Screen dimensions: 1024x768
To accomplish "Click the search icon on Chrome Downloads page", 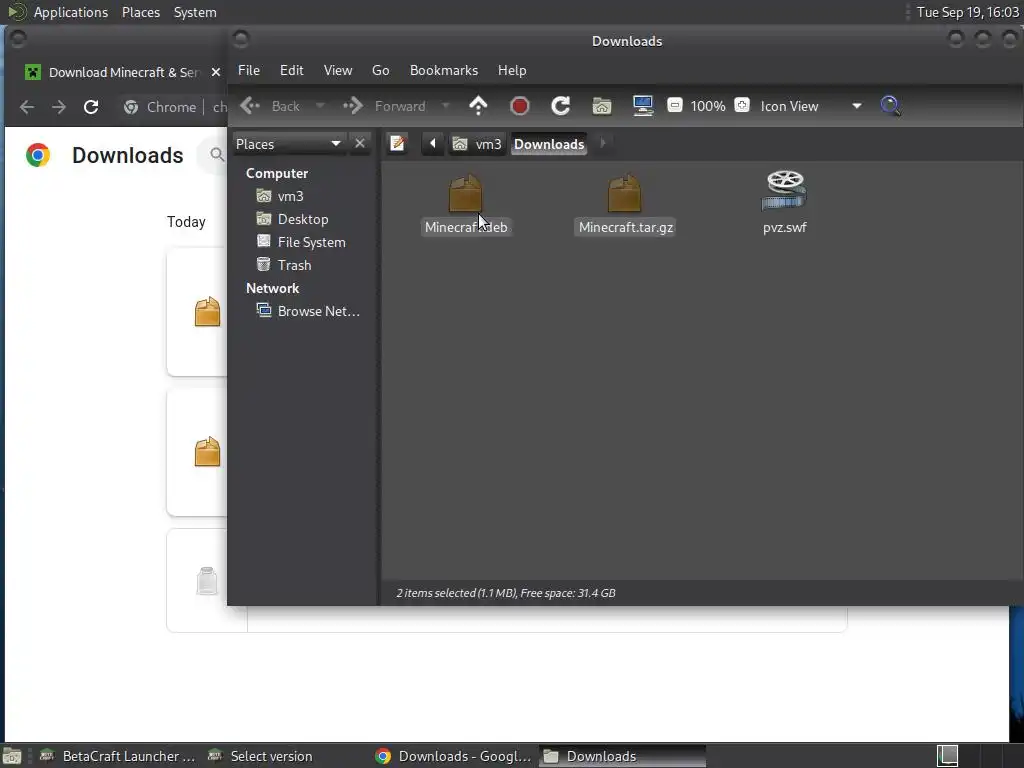I will tap(217, 154).
